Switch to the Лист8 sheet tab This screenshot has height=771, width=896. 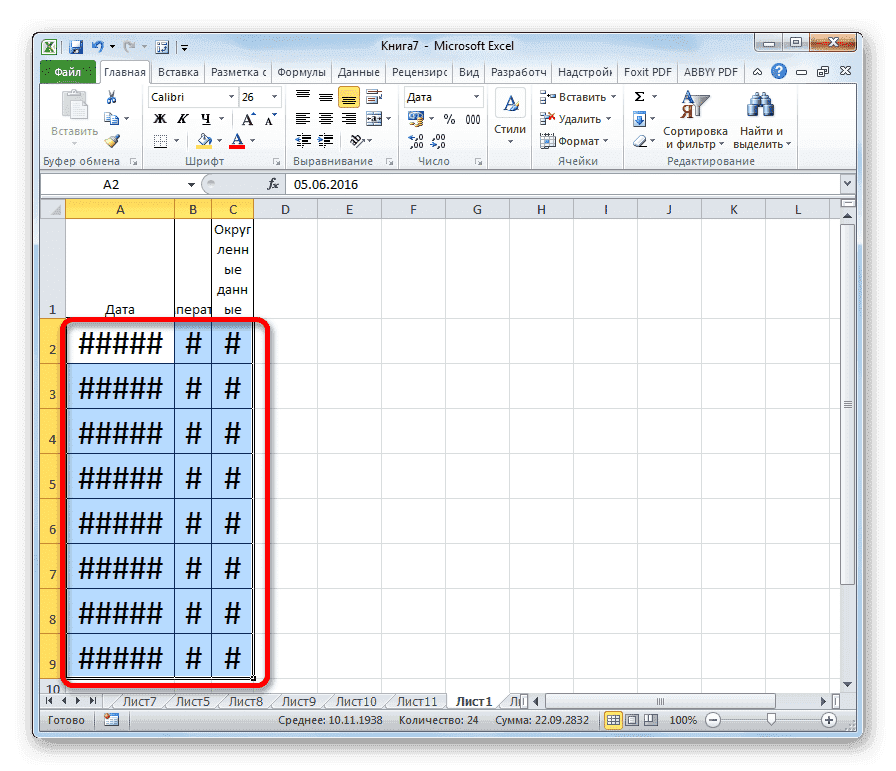point(245,701)
